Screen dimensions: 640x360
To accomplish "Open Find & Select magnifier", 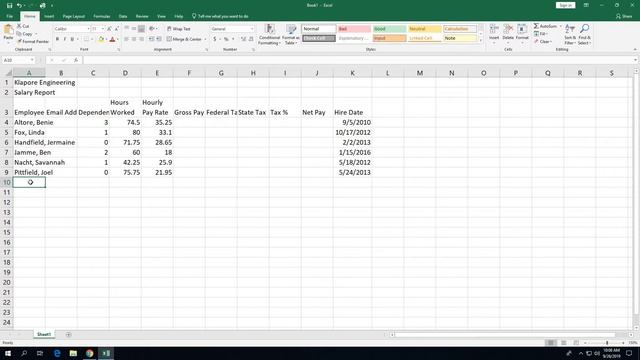I will (x=584, y=34).
